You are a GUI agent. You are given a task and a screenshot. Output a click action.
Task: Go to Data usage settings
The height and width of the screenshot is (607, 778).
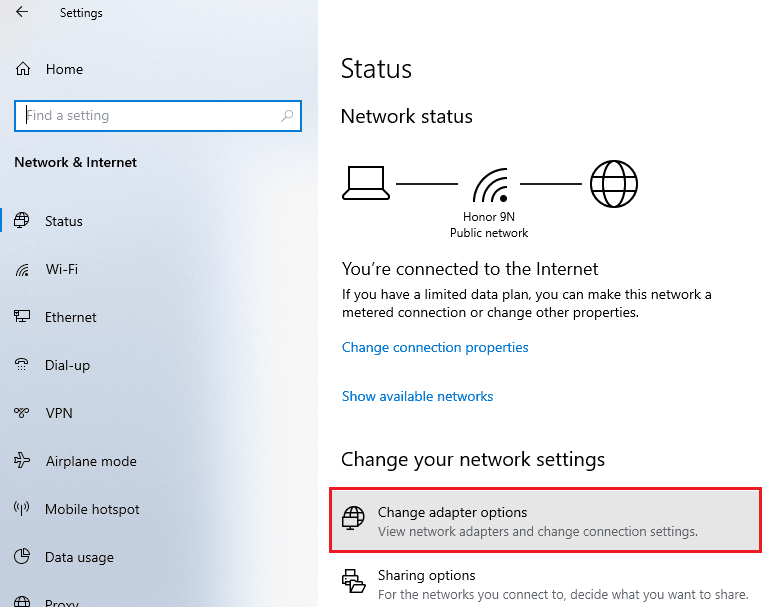[79, 557]
